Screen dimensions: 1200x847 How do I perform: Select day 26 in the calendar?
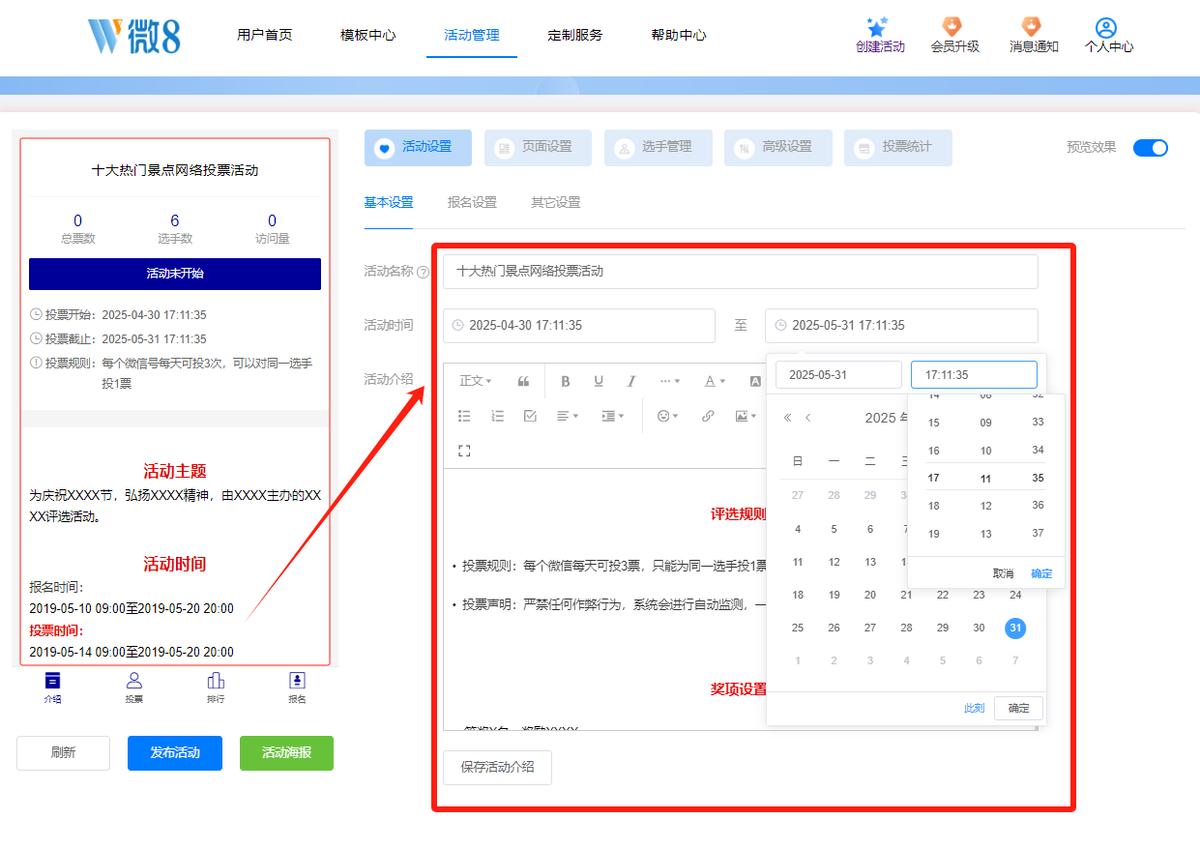pyautogui.click(x=834, y=628)
